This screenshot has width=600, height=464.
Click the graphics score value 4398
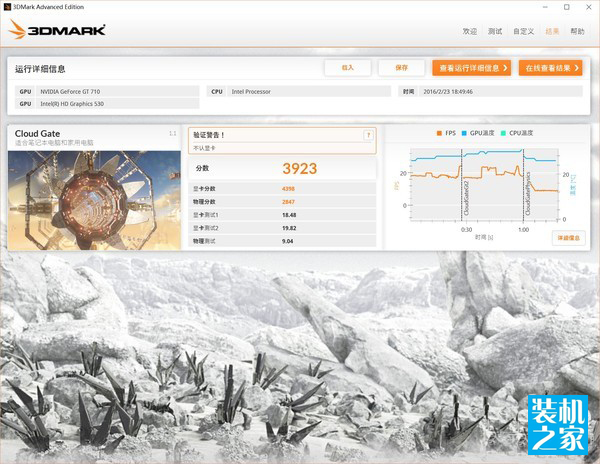click(288, 189)
